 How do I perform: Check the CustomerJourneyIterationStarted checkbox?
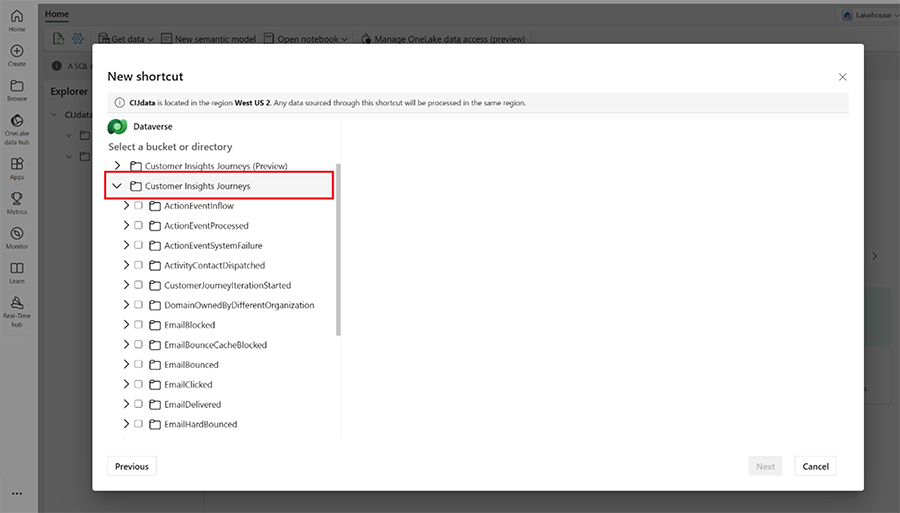coord(138,285)
